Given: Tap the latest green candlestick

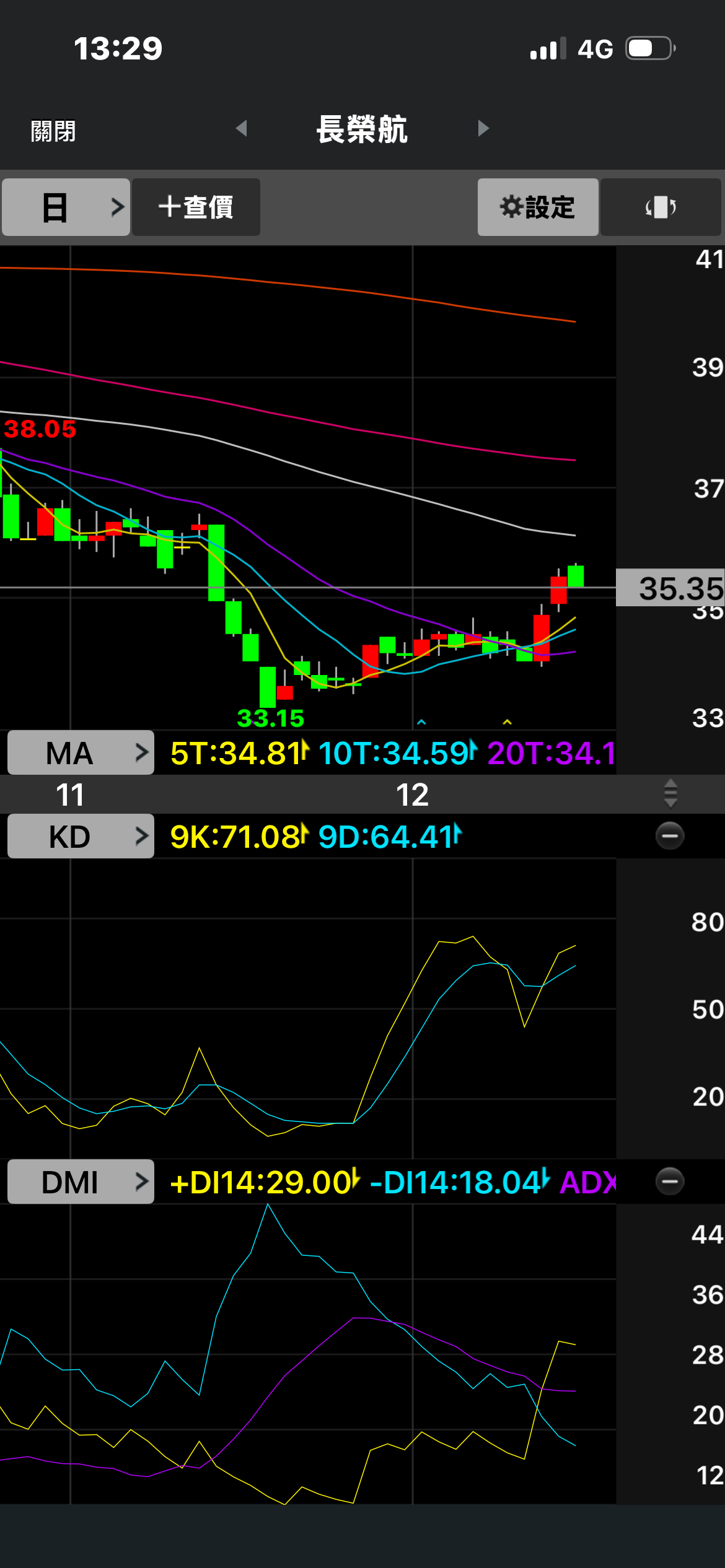Looking at the screenshot, I should [576, 575].
